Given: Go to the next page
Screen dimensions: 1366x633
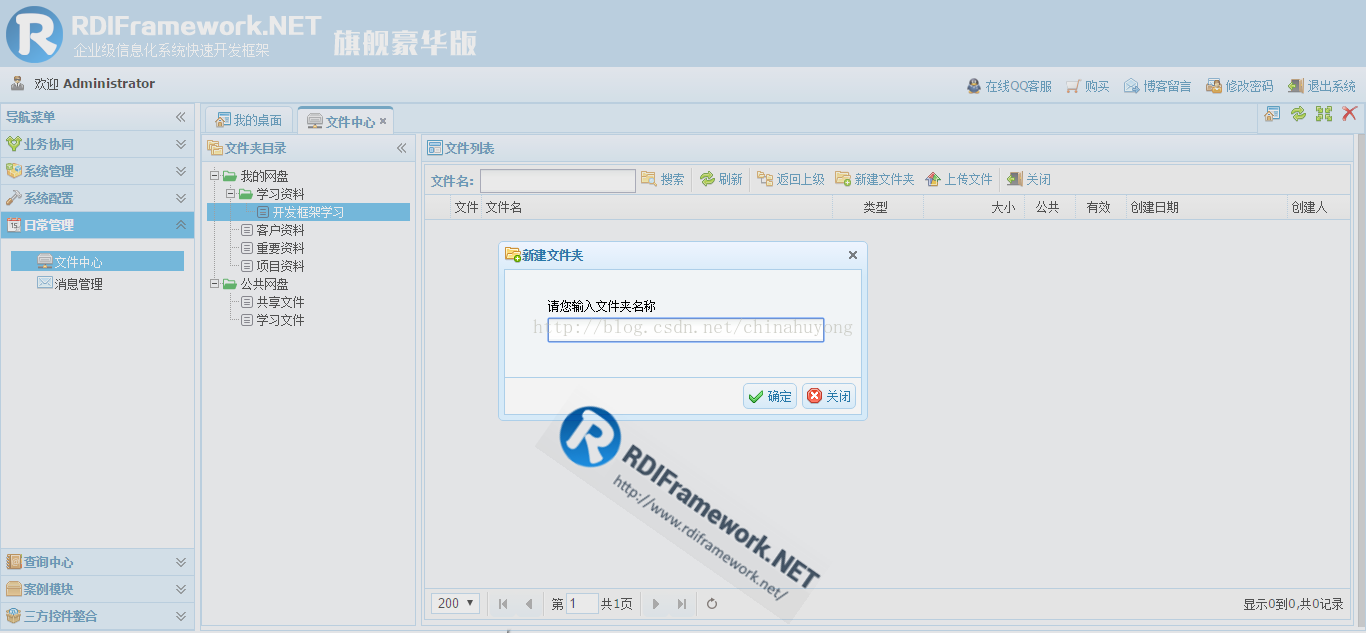Looking at the screenshot, I should [656, 604].
